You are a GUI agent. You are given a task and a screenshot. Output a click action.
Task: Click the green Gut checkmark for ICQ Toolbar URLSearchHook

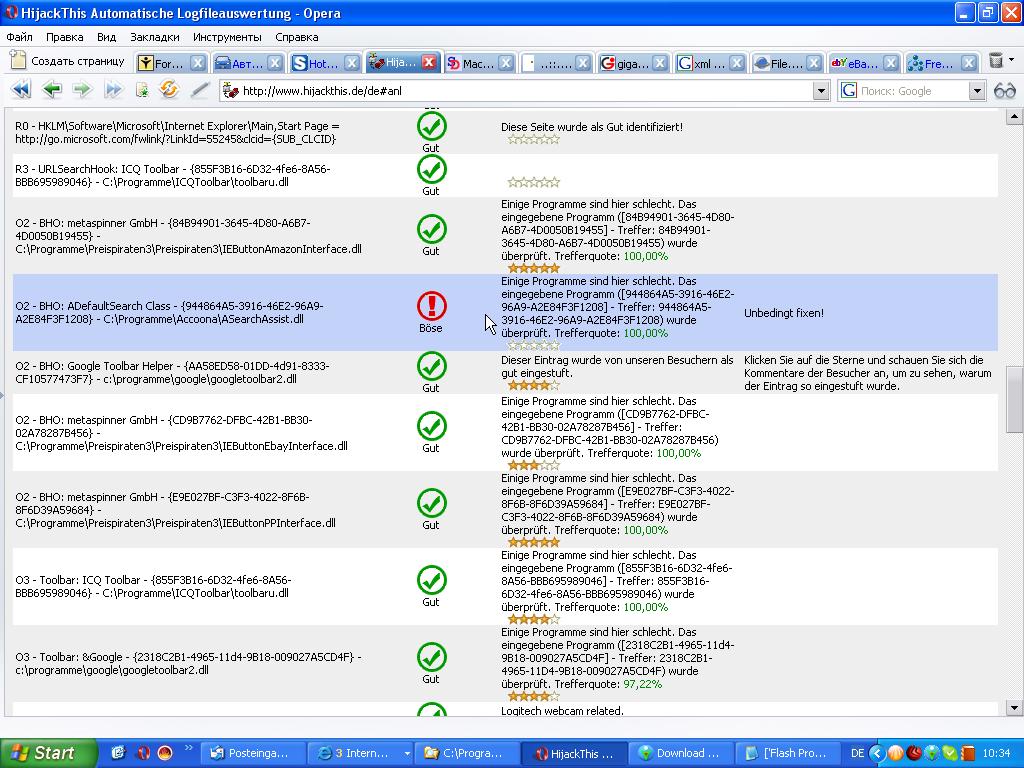(x=431, y=169)
